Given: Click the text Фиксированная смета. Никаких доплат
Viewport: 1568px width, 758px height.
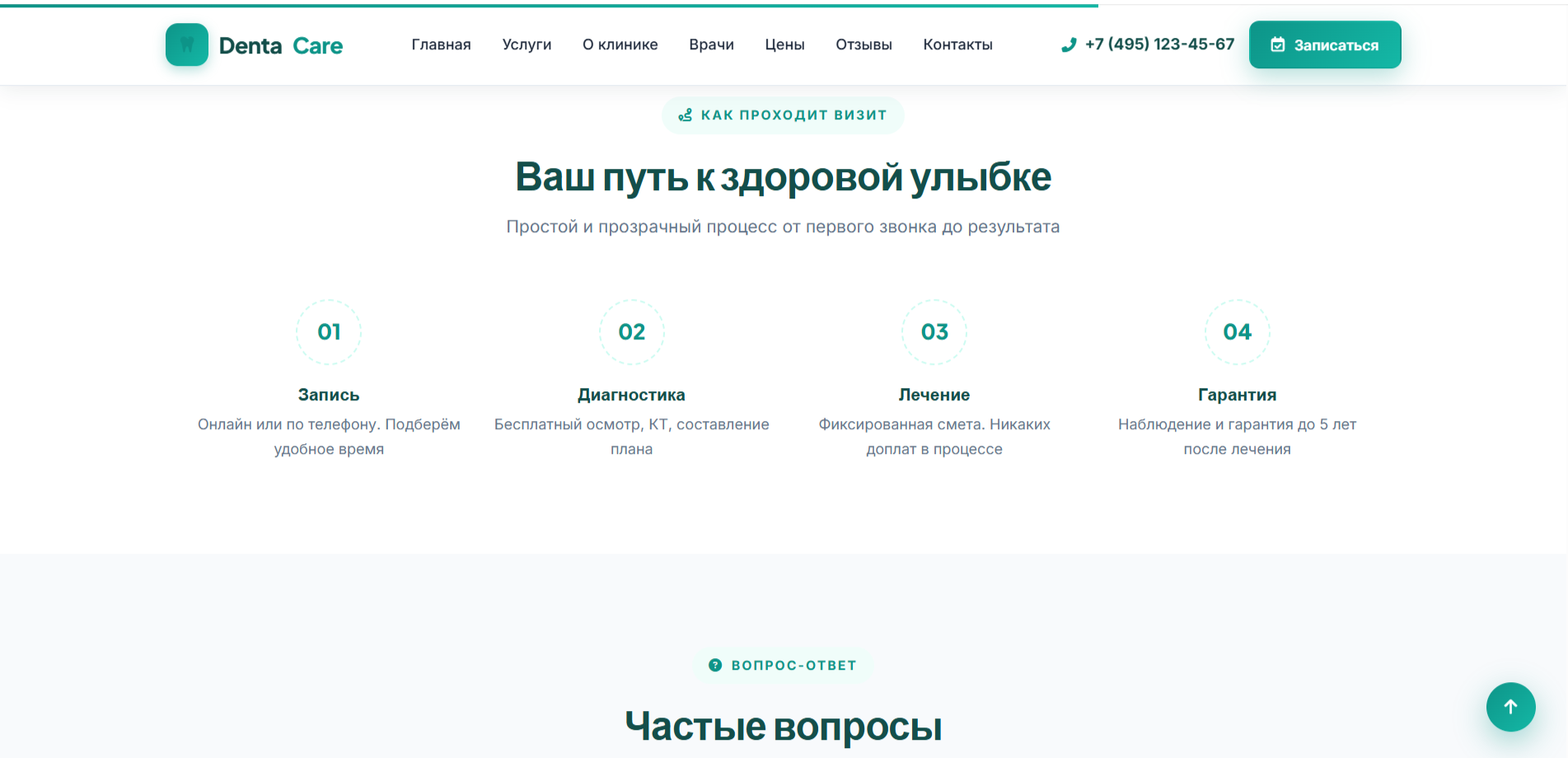Looking at the screenshot, I should (x=934, y=437).
